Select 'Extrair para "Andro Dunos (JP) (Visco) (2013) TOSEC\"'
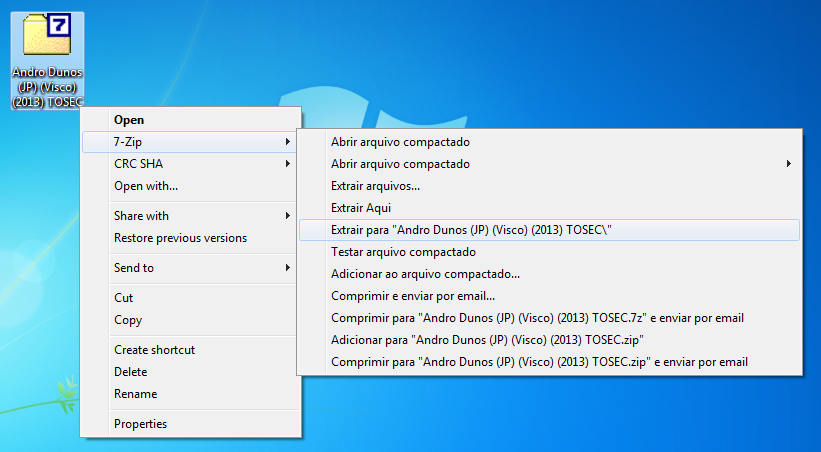This screenshot has height=452, width=821. click(x=471, y=230)
